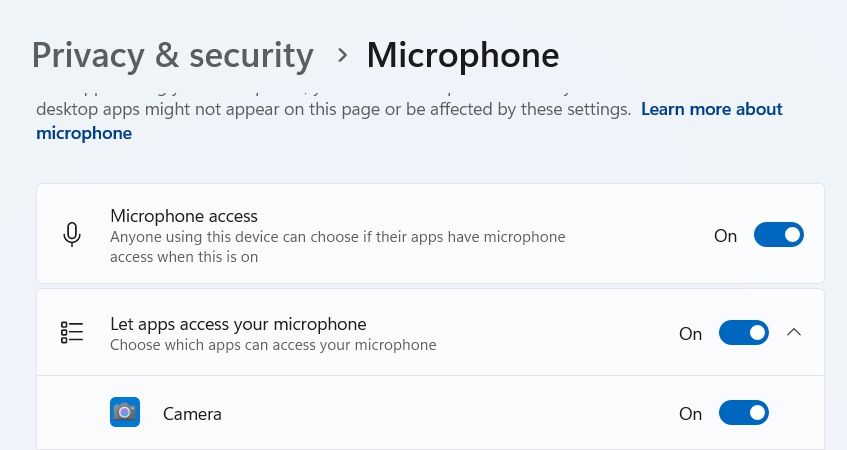Click the Microphone page title
This screenshot has width=847, height=450.
(463, 55)
